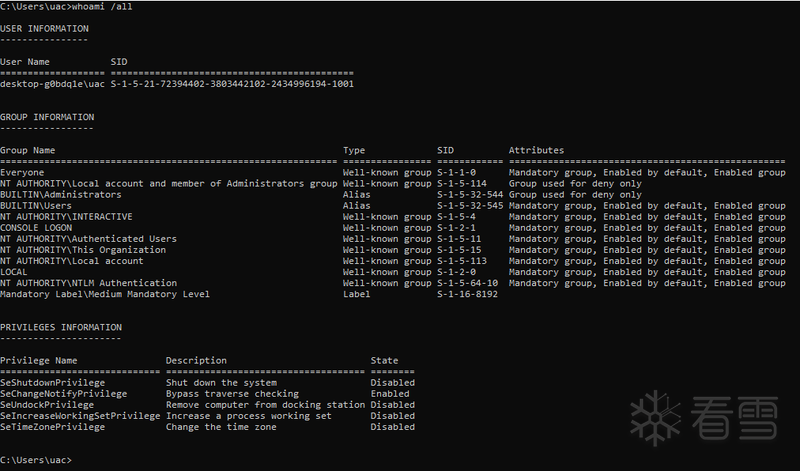Viewport: 800px width, 471px height.
Task: Click 'Increase a process working set' description
Action: (248, 416)
